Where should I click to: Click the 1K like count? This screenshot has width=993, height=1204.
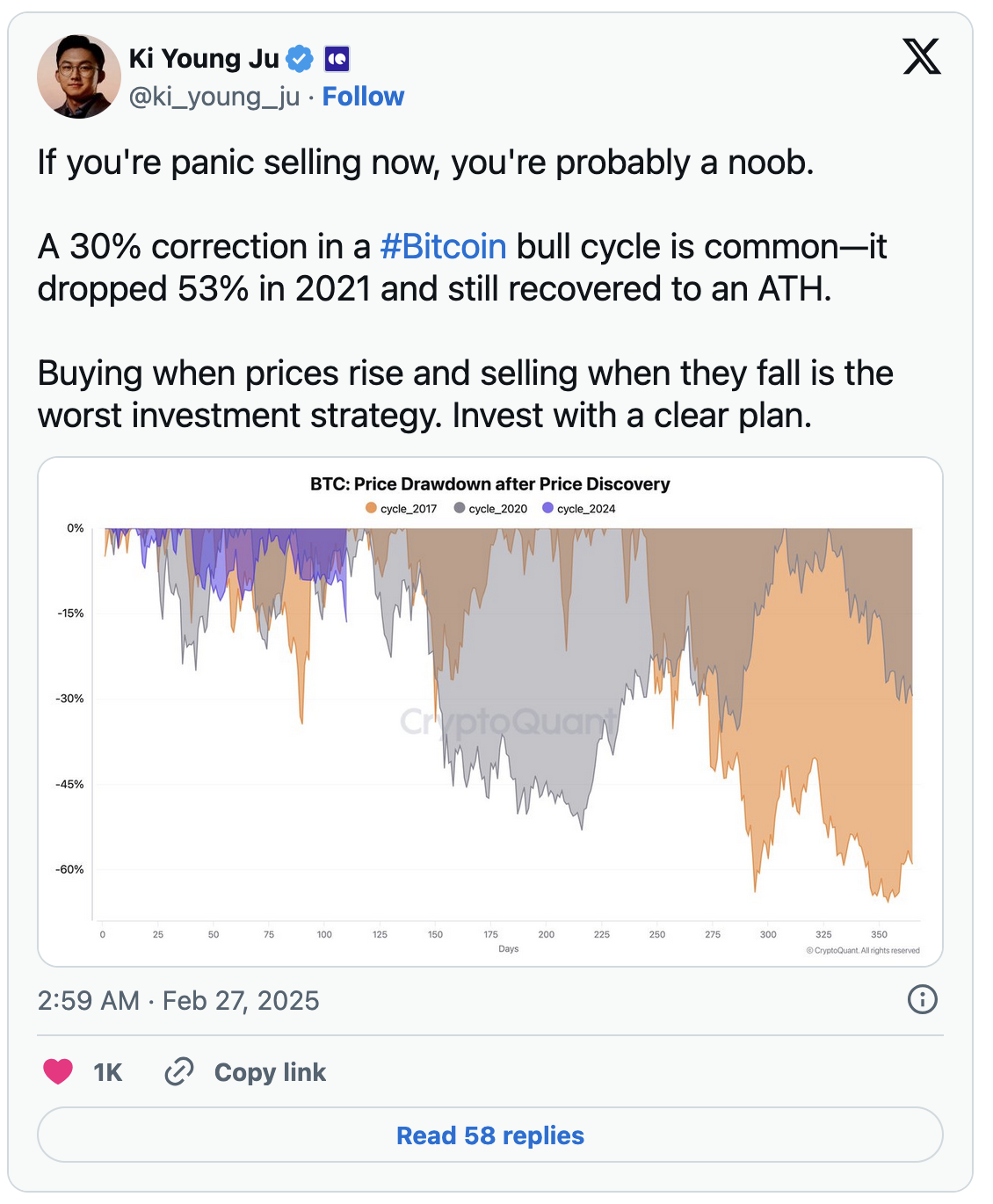click(107, 1071)
